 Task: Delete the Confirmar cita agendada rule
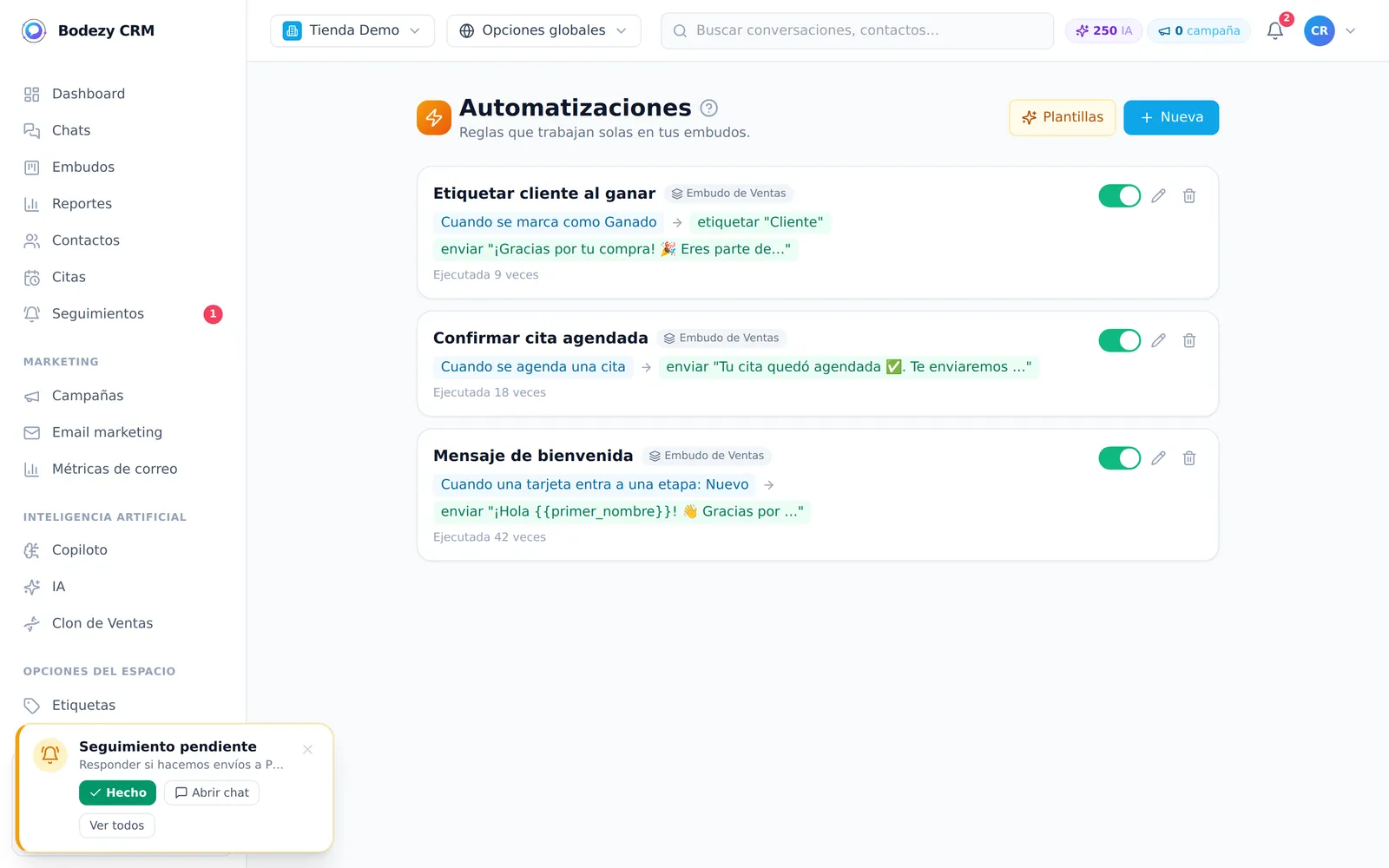pyautogui.click(x=1189, y=340)
